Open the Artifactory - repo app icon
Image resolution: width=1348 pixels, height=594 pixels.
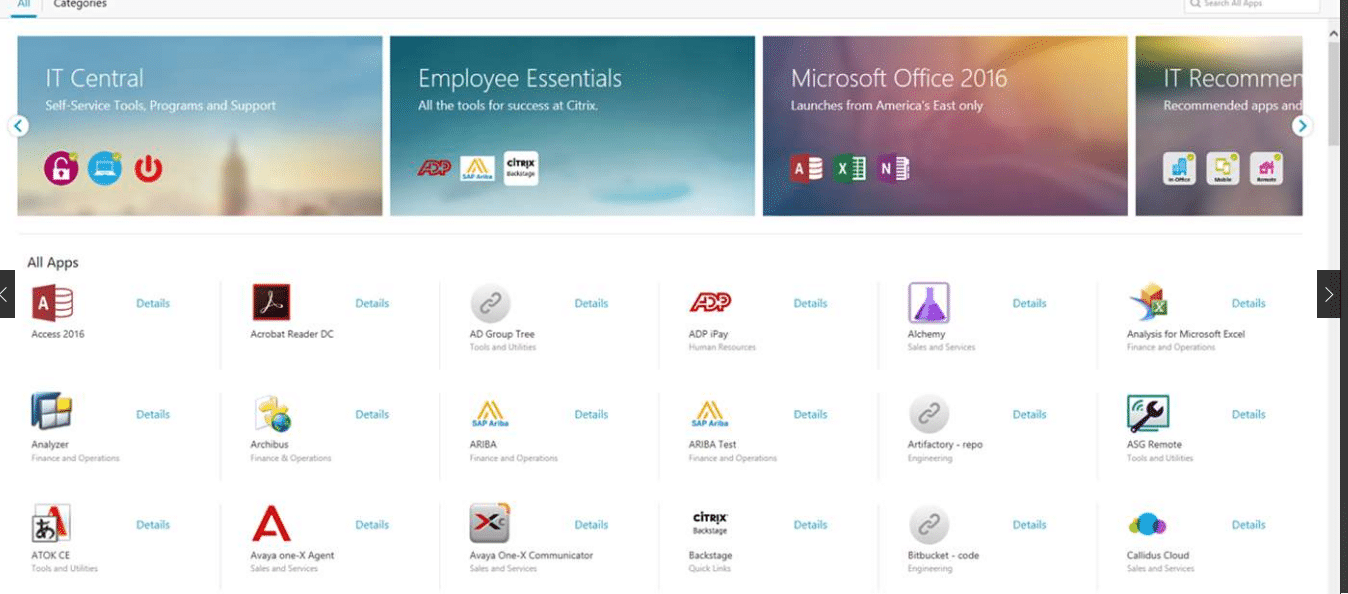click(928, 413)
